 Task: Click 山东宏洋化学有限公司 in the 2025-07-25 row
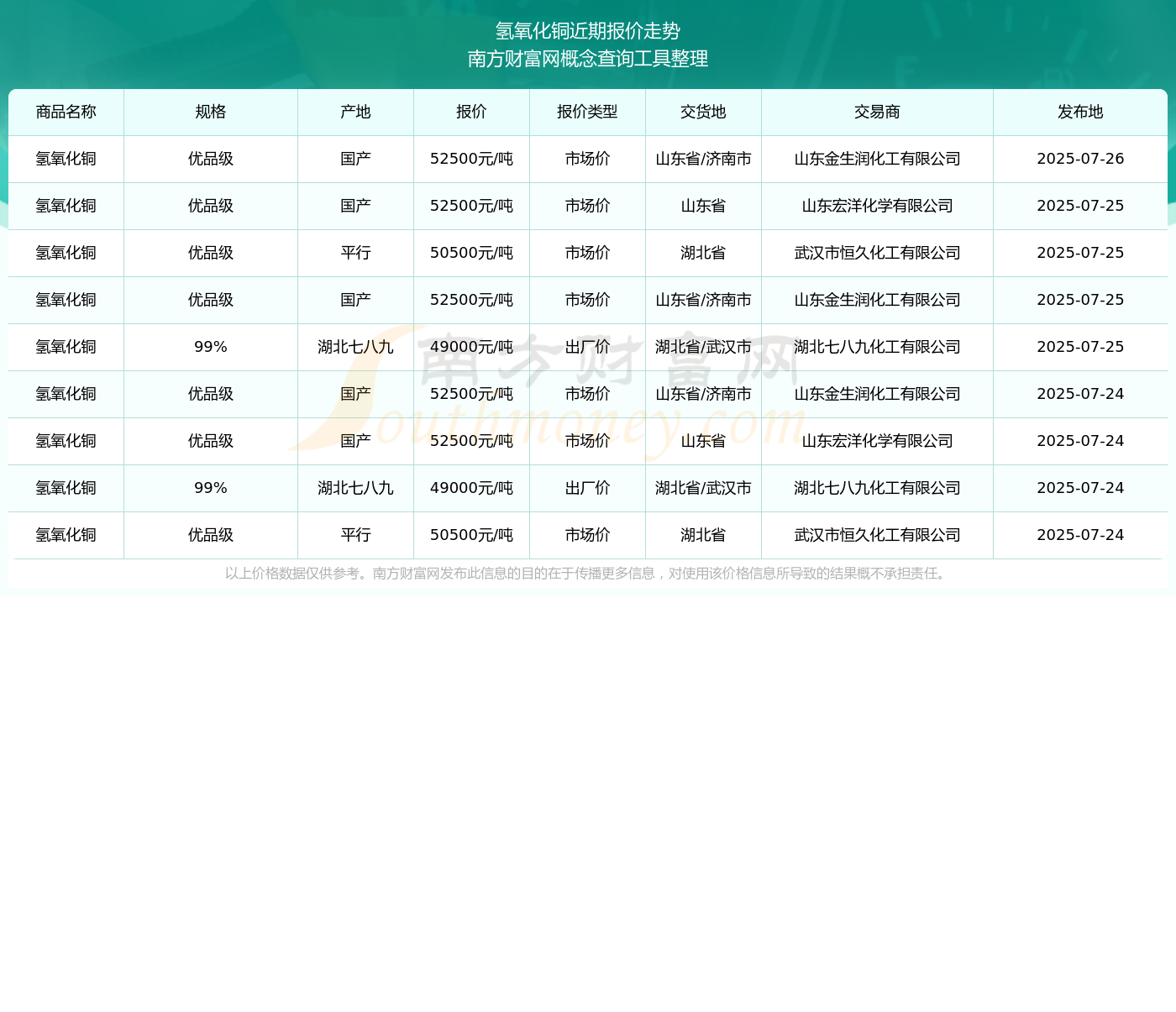pos(878,206)
